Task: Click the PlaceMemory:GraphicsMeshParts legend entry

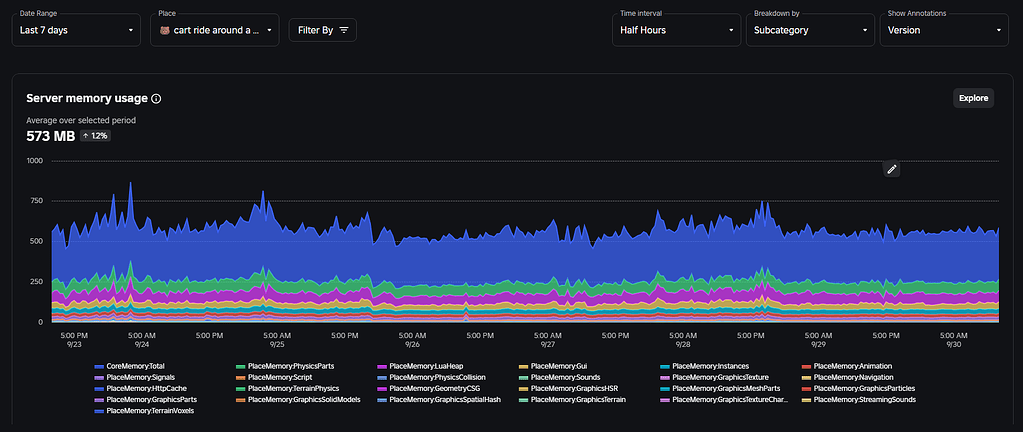Action: (x=718, y=388)
